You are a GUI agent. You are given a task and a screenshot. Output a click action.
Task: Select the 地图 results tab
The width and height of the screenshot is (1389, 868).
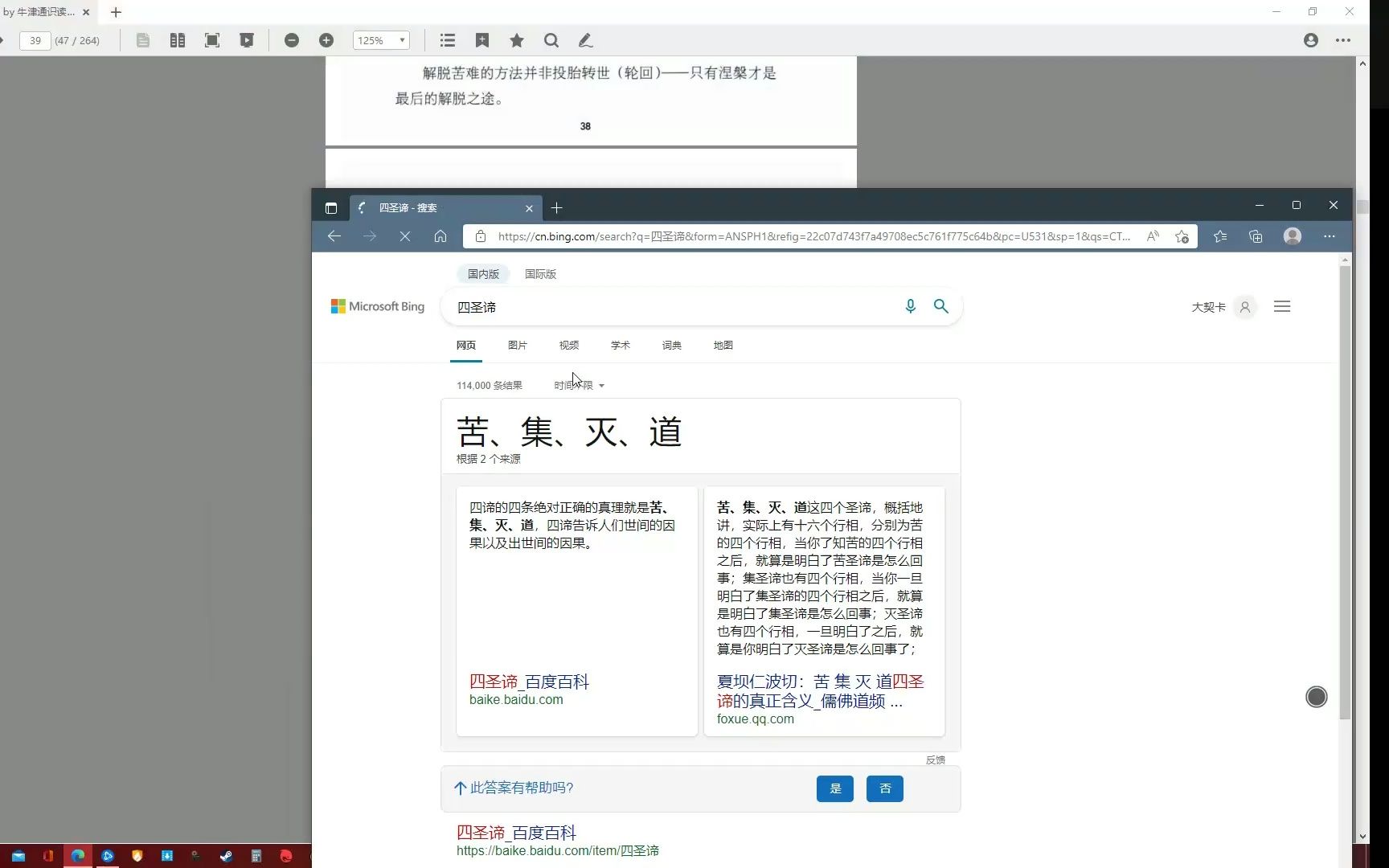(723, 346)
